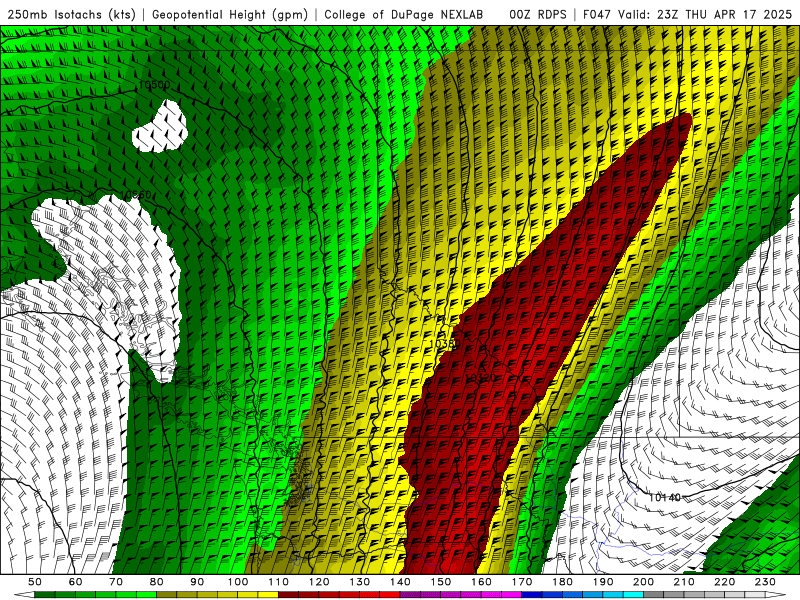Click the 10380 contour label in the jet core

click(x=444, y=344)
